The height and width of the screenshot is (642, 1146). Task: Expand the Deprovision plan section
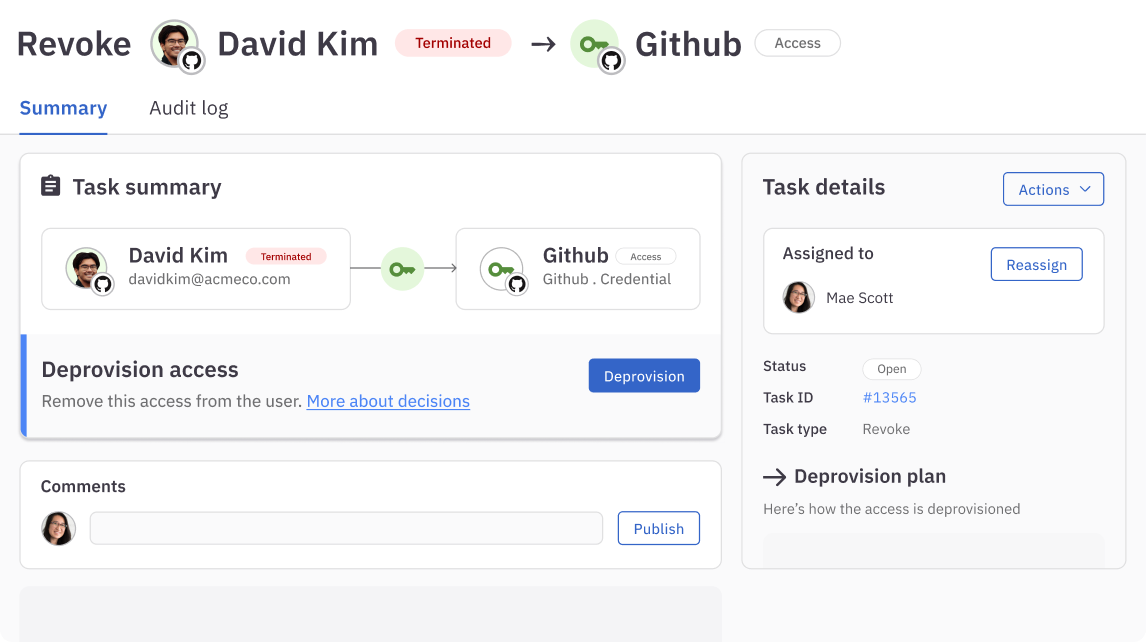pos(868,477)
